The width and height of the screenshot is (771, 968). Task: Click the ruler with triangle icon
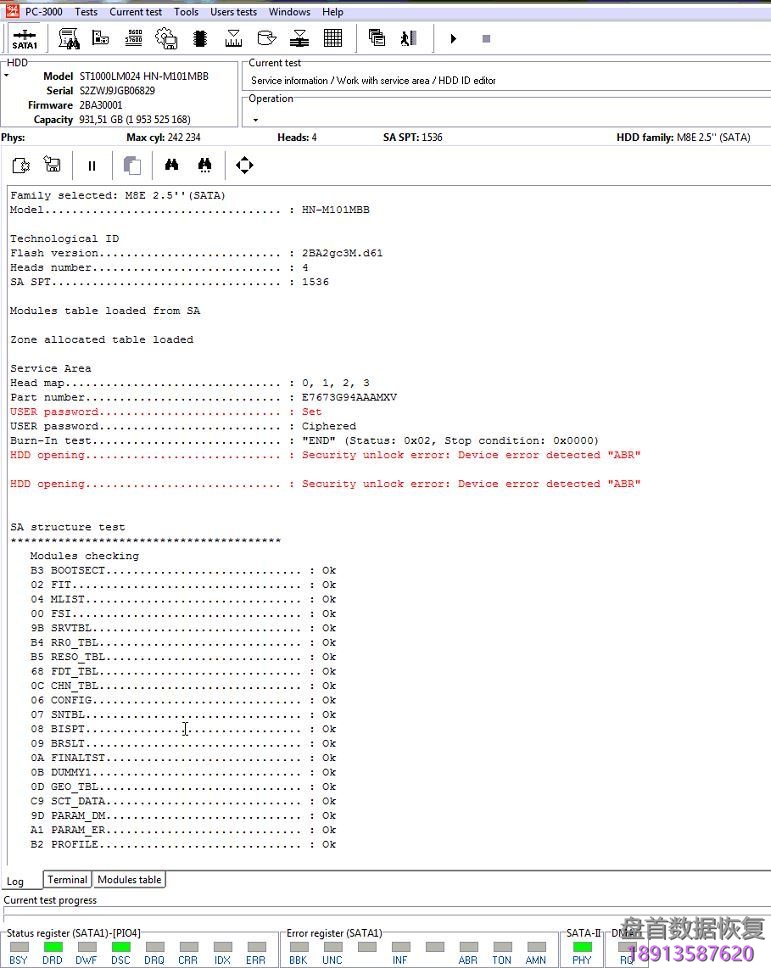tap(233, 39)
